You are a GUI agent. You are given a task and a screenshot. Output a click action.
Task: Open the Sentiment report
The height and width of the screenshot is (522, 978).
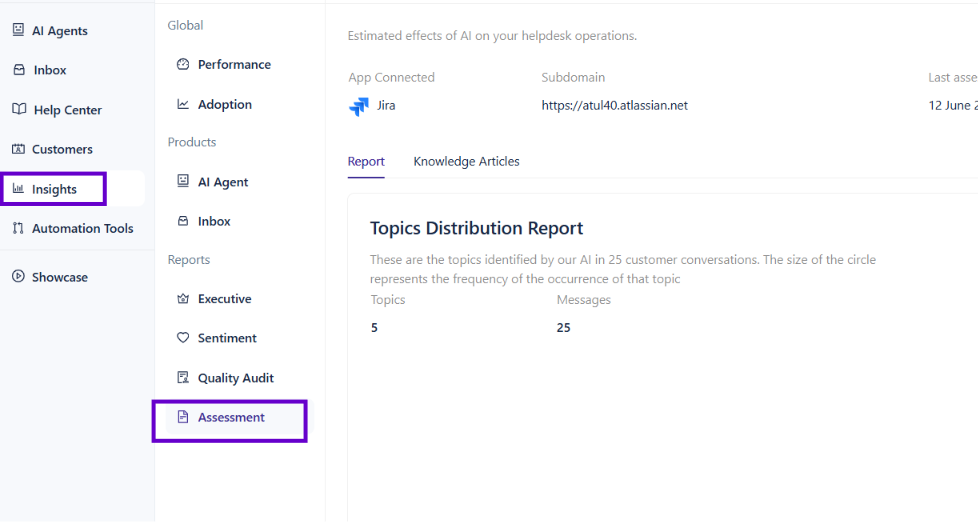click(x=227, y=338)
